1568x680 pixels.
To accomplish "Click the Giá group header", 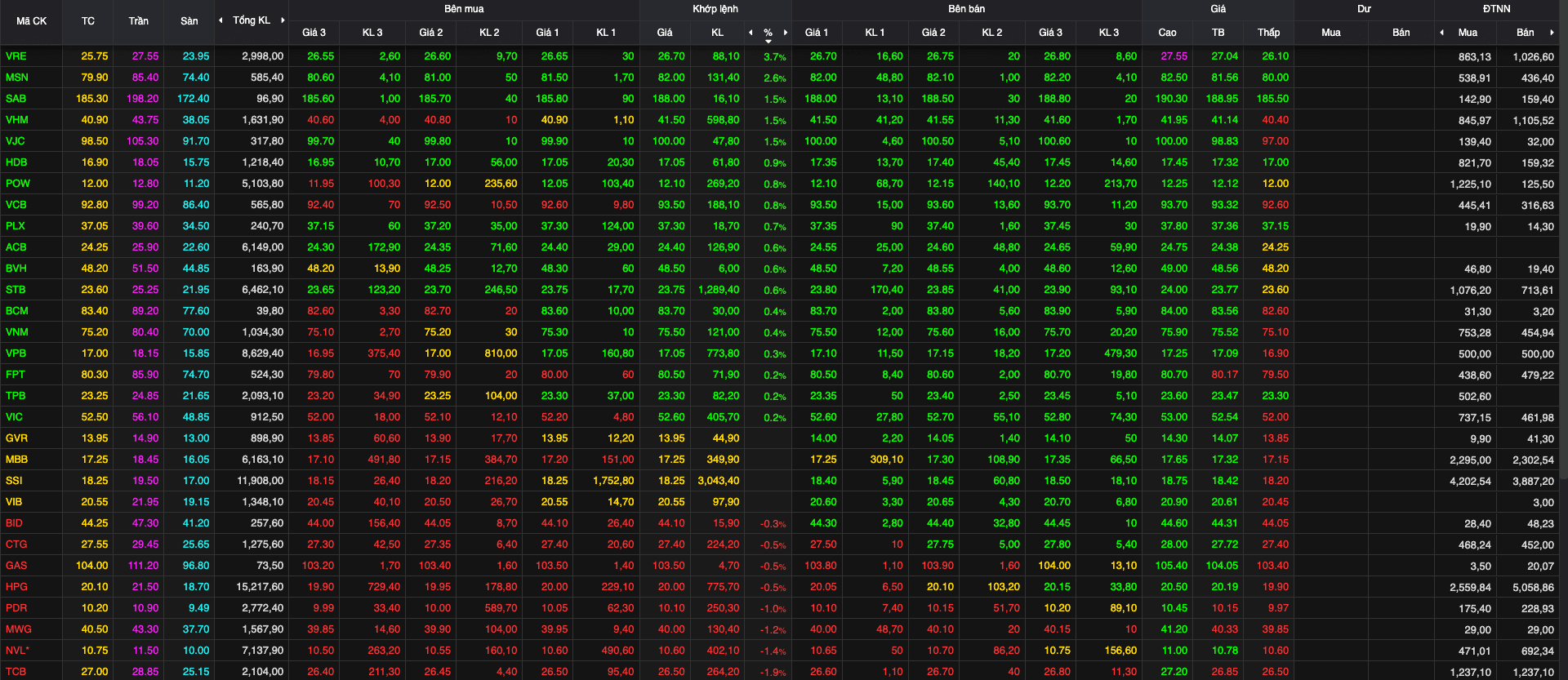I will [1218, 9].
